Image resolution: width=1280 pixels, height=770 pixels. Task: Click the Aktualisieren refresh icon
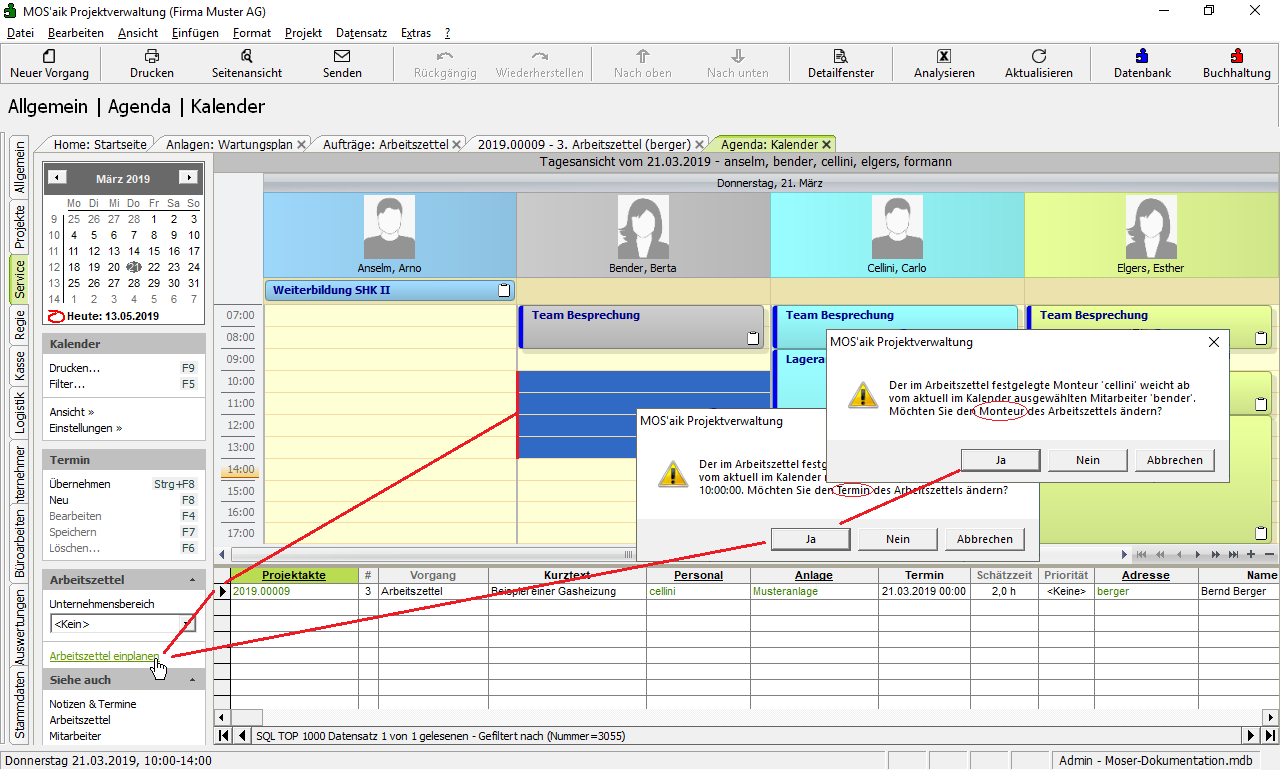pyautogui.click(x=1038, y=57)
